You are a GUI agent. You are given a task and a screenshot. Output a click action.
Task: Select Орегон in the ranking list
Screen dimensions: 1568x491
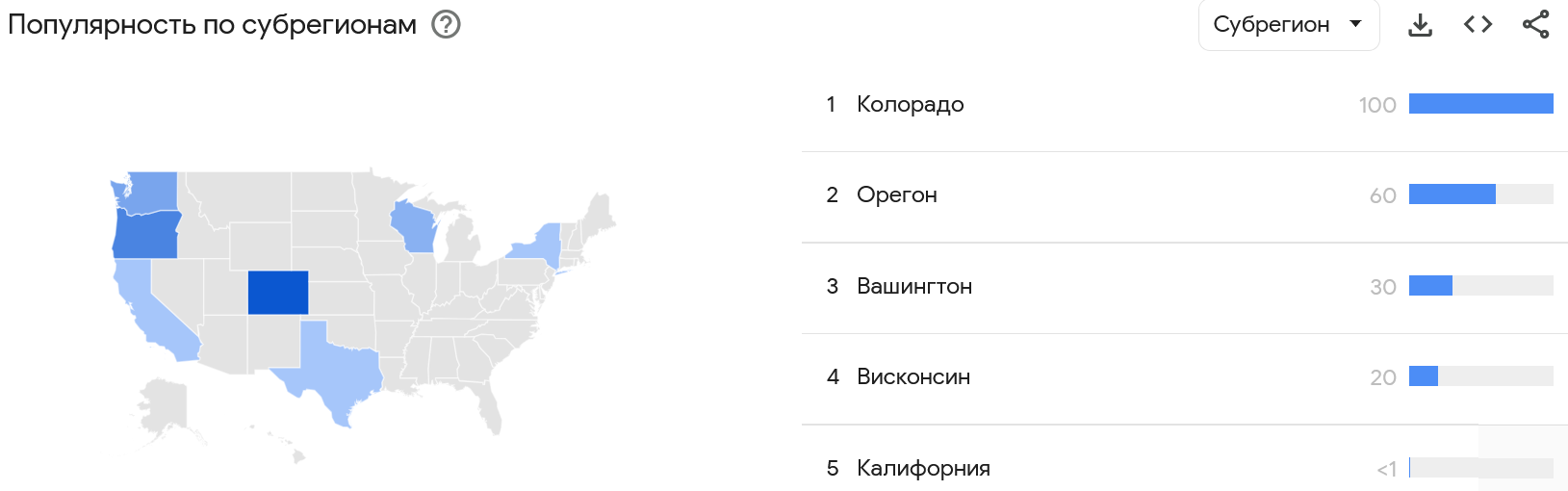point(896,194)
